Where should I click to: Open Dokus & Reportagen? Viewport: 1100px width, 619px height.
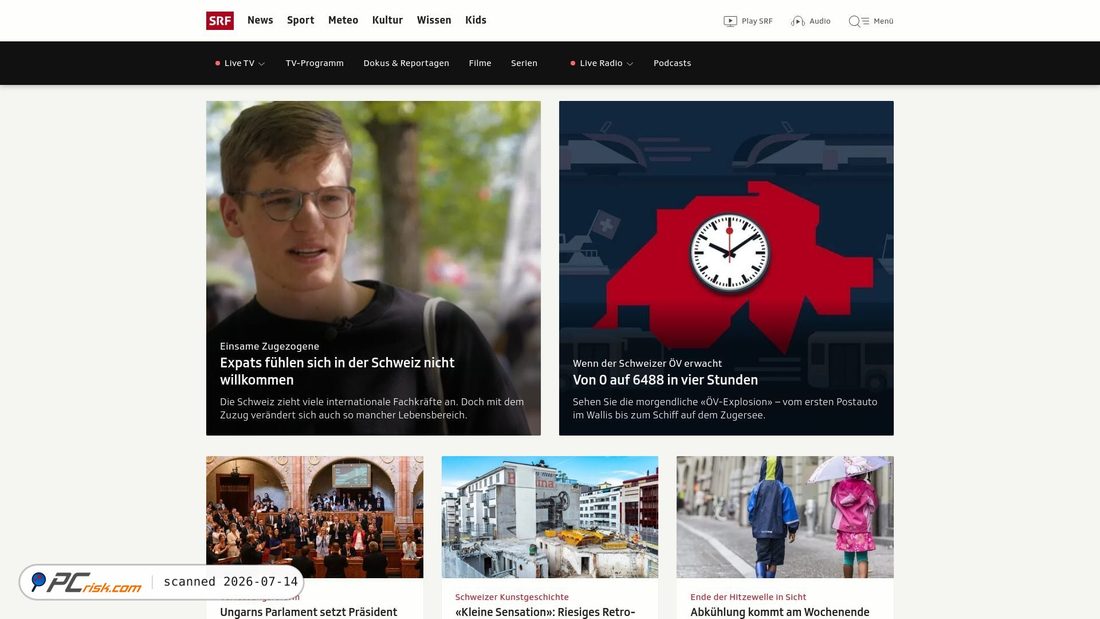tap(406, 63)
